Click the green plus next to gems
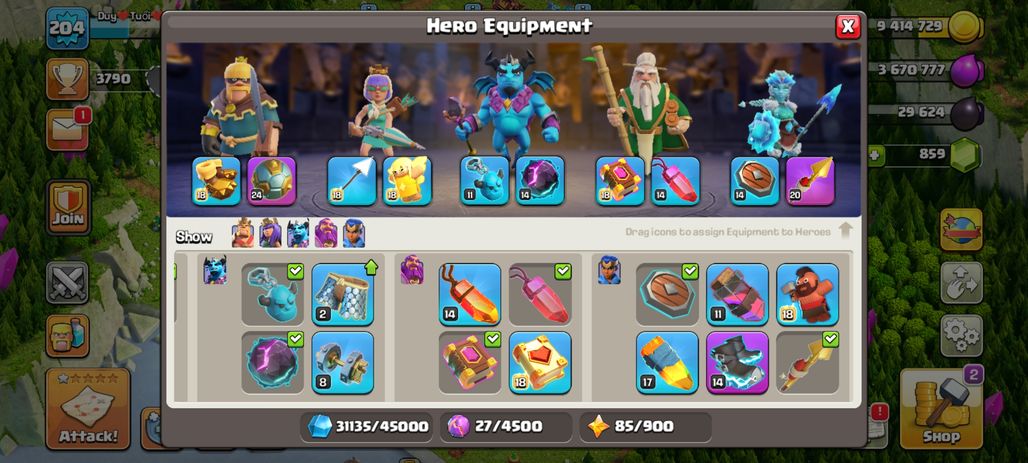1028x463 pixels. pyautogui.click(x=875, y=155)
